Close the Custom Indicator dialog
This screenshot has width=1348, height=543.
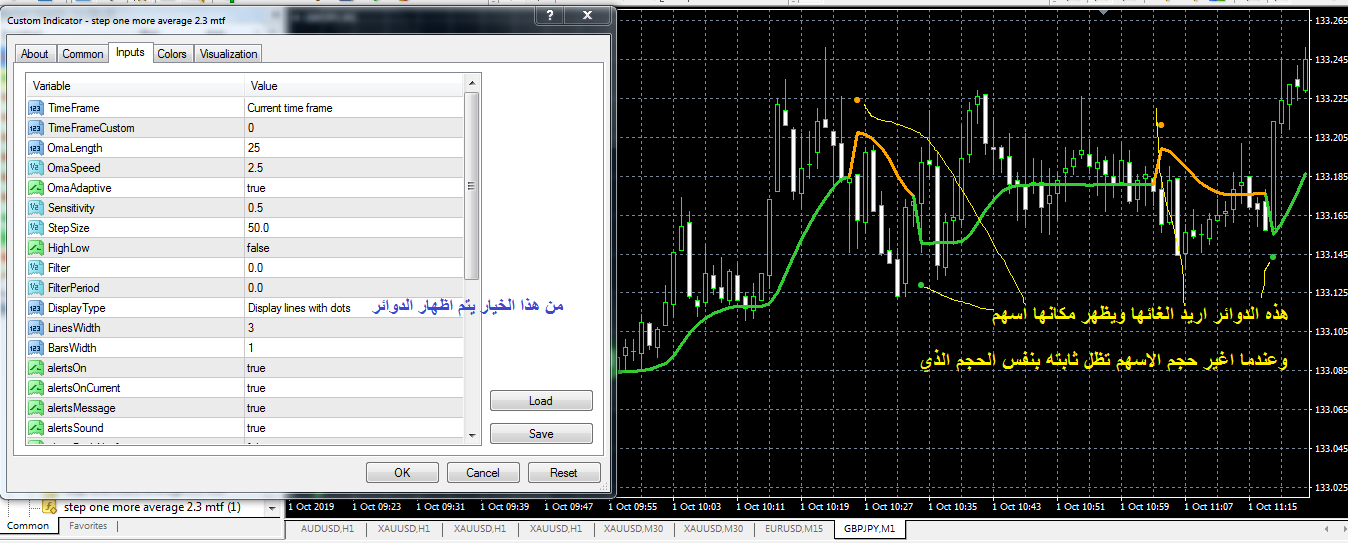[587, 16]
